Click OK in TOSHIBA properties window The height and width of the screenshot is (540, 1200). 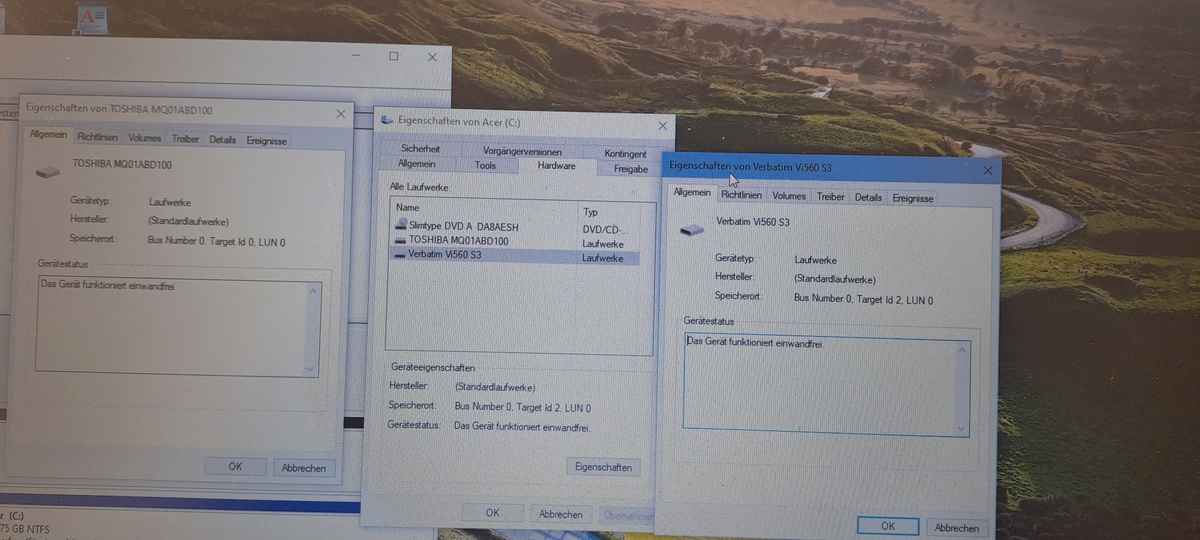tap(235, 466)
